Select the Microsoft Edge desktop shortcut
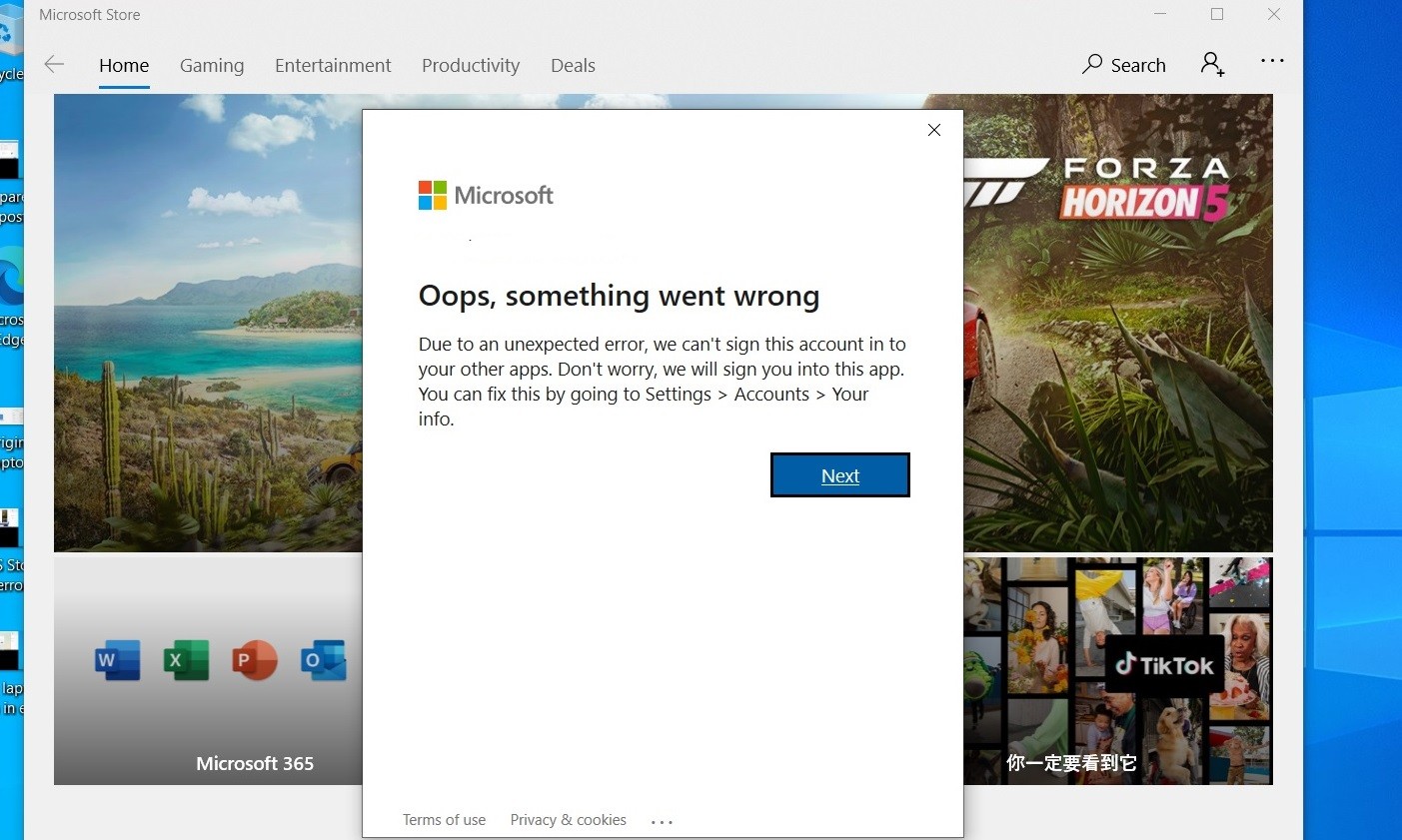This screenshot has width=1402, height=840. 11,300
